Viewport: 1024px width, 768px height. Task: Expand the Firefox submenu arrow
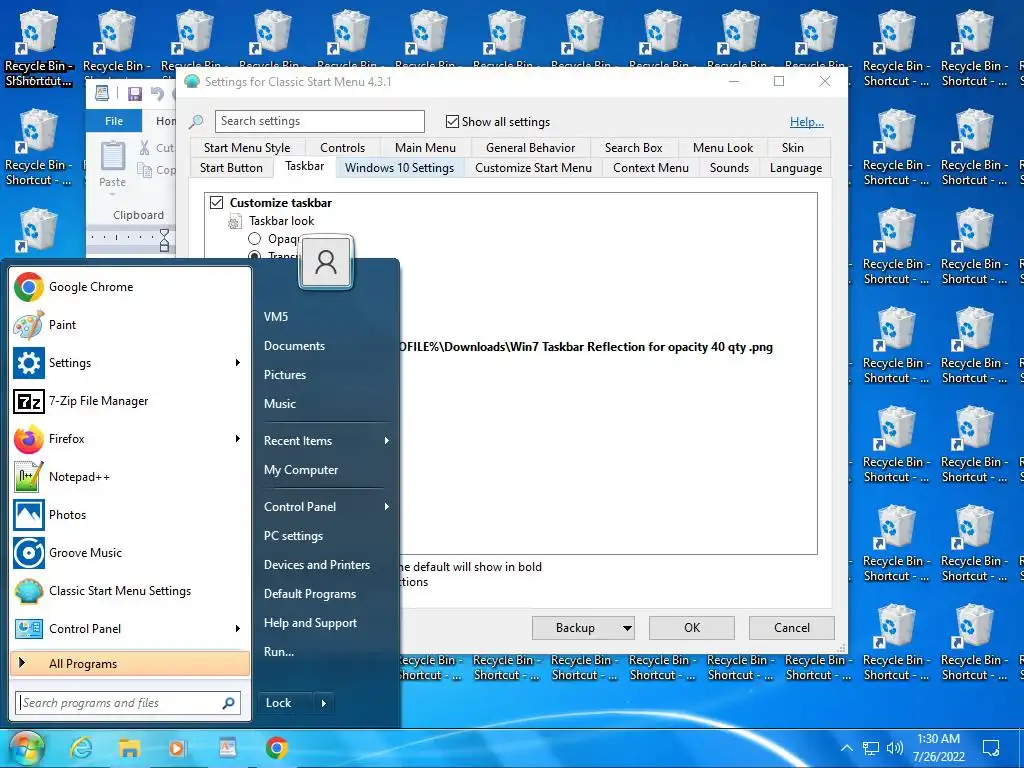click(238, 438)
